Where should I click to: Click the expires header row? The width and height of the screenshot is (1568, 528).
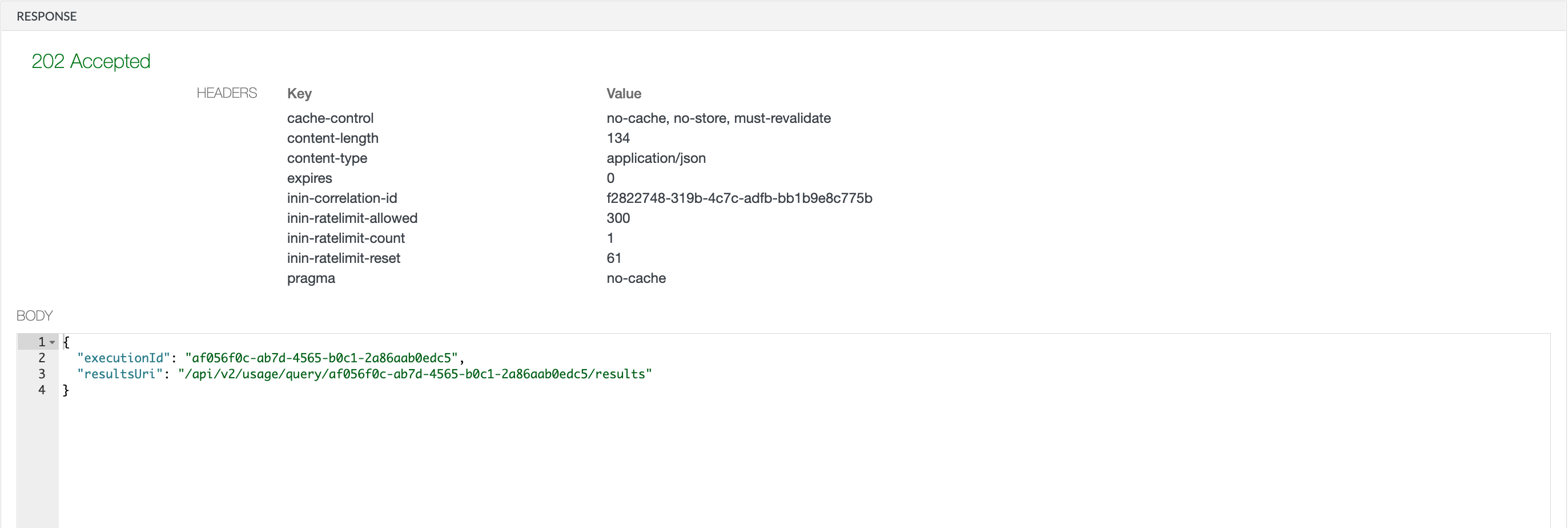coord(310,178)
